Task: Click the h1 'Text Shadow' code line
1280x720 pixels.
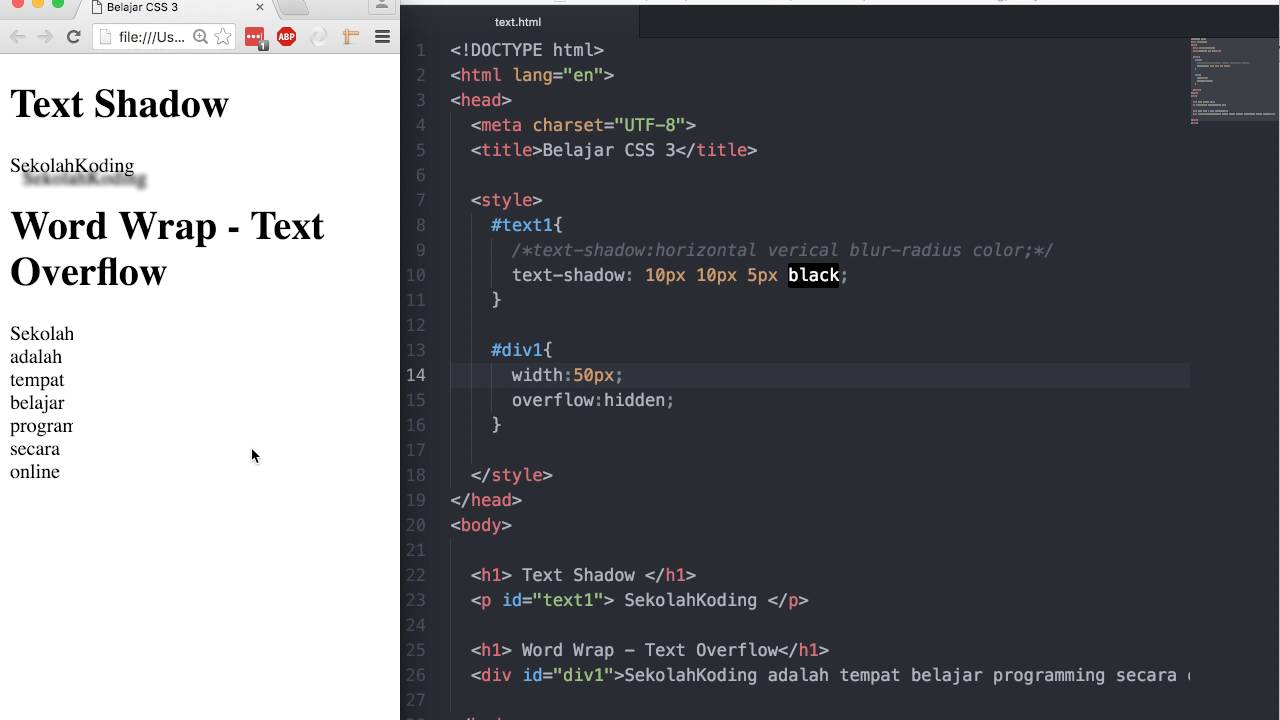Action: pos(583,575)
